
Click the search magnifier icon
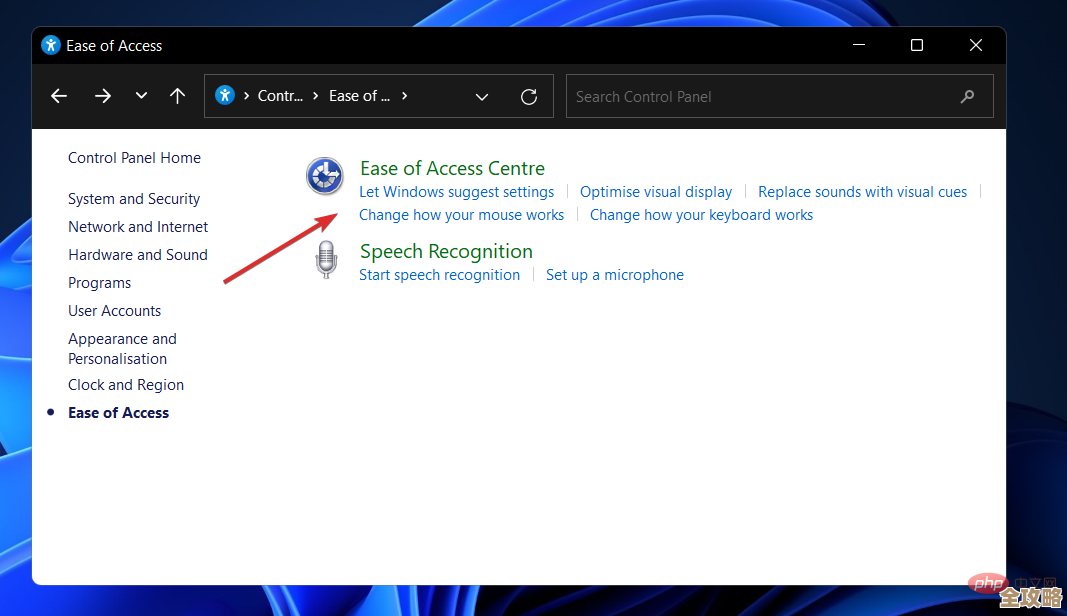point(967,96)
